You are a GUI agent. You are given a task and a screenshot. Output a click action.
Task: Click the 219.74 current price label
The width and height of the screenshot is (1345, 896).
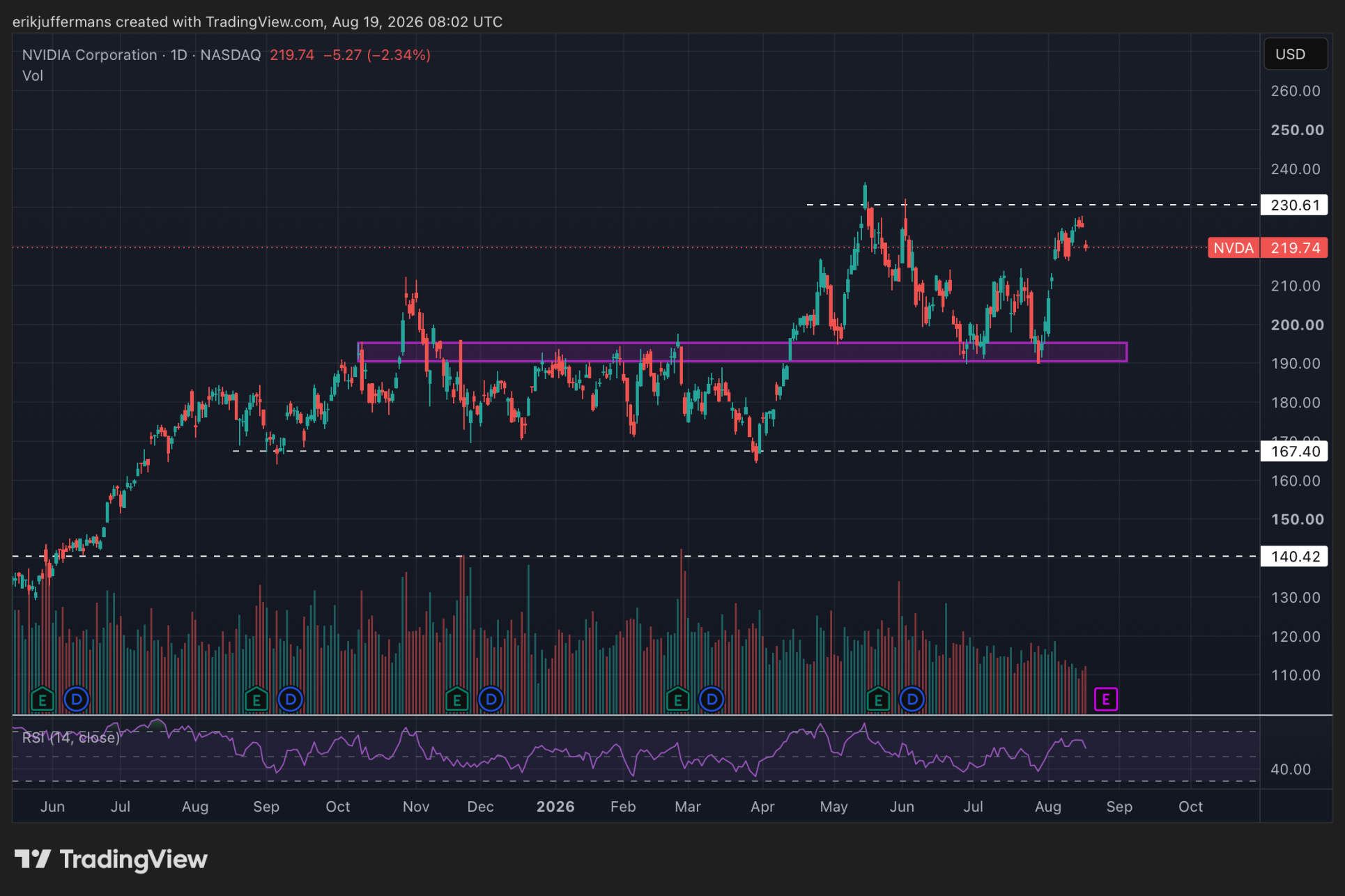point(1294,248)
